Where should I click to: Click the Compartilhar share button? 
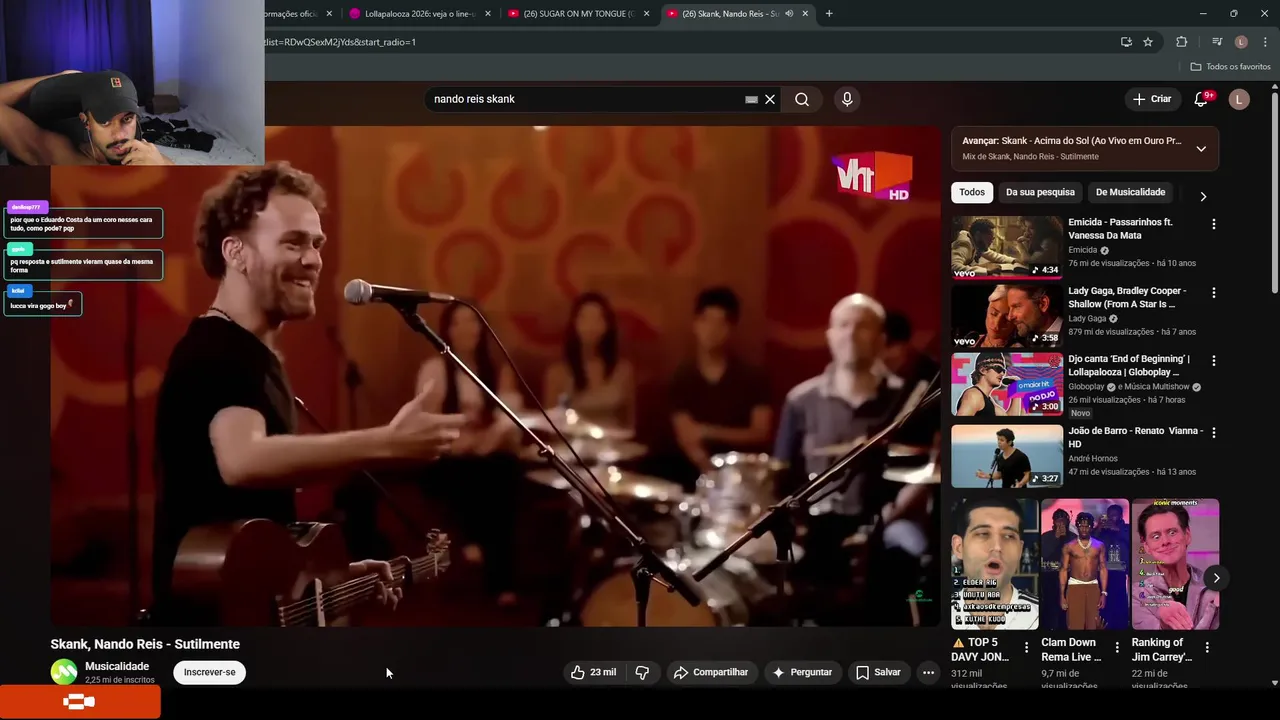pos(711,672)
